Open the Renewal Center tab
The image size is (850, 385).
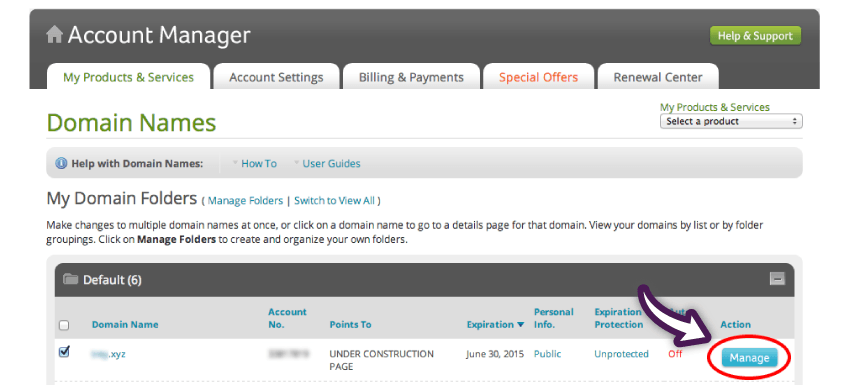click(658, 77)
